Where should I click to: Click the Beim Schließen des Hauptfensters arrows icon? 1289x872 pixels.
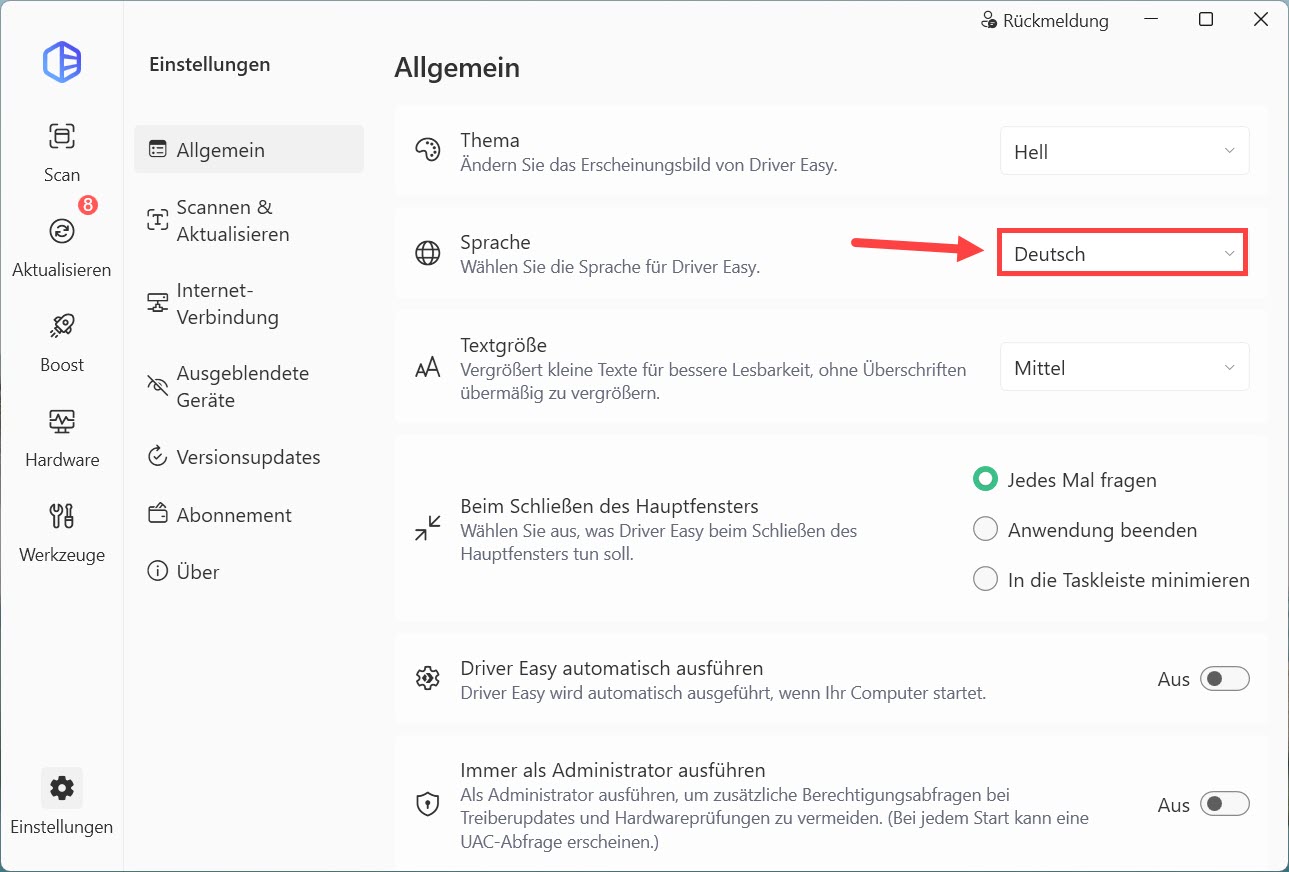pyautogui.click(x=427, y=528)
